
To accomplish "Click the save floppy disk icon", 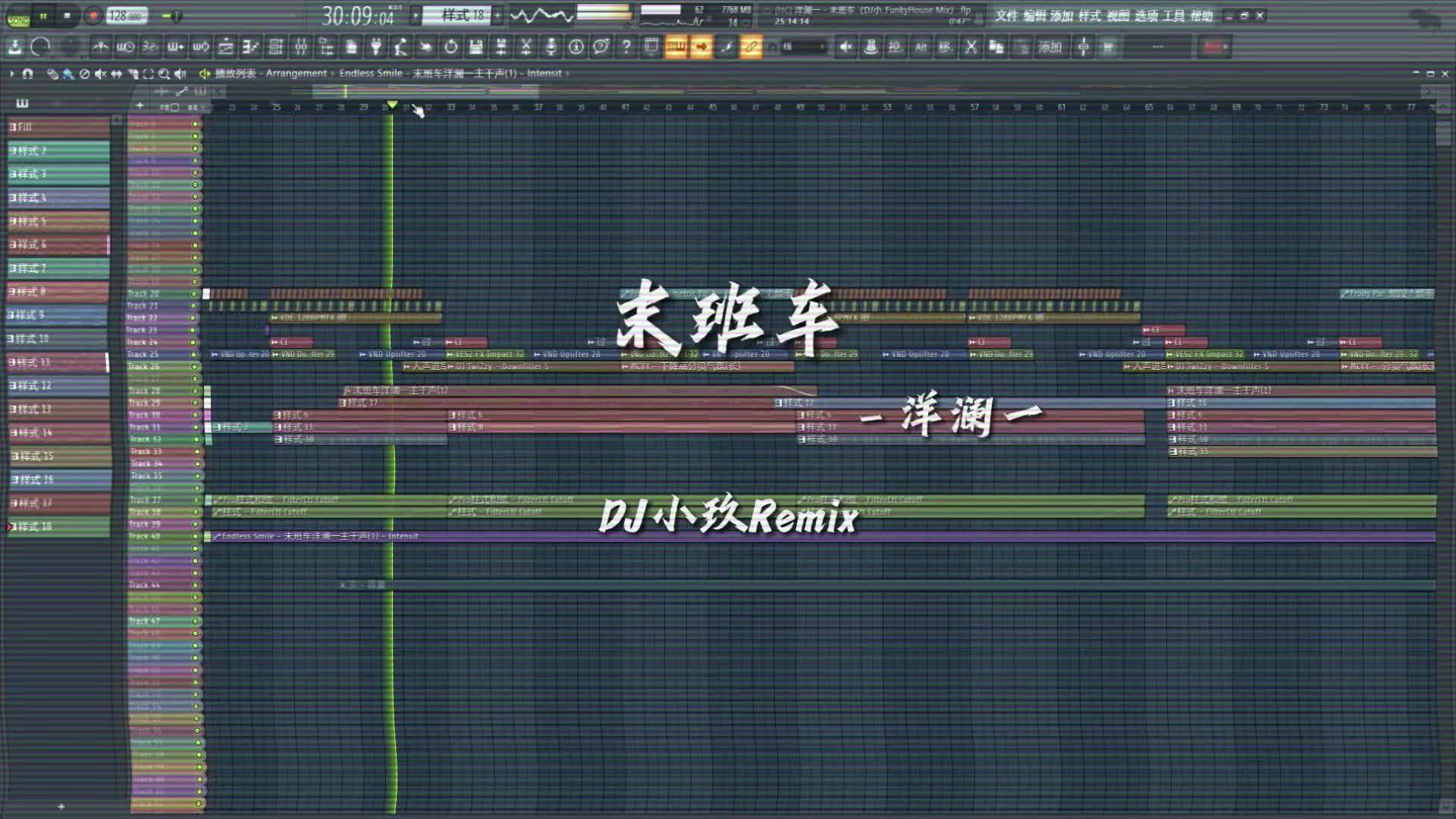I will pos(475,47).
